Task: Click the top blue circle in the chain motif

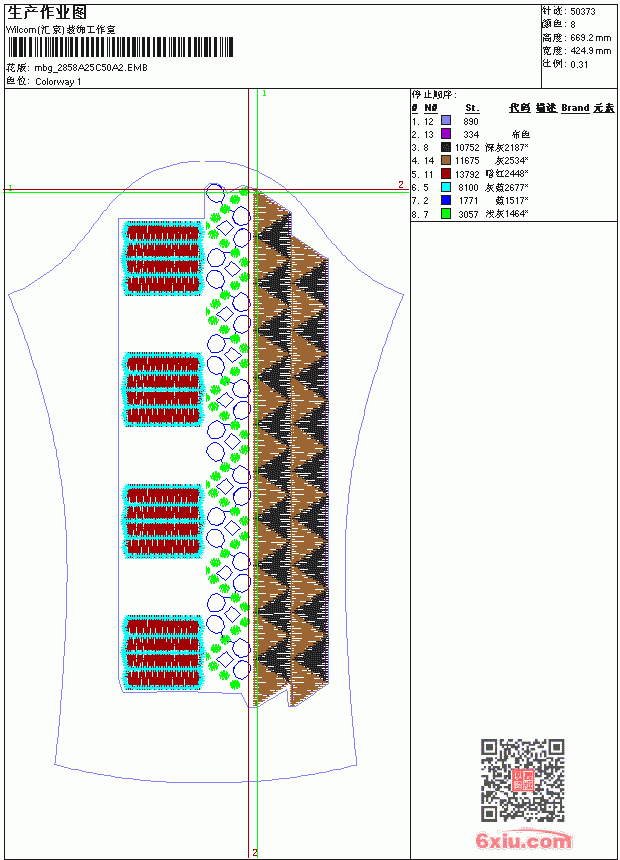Action: (215, 193)
